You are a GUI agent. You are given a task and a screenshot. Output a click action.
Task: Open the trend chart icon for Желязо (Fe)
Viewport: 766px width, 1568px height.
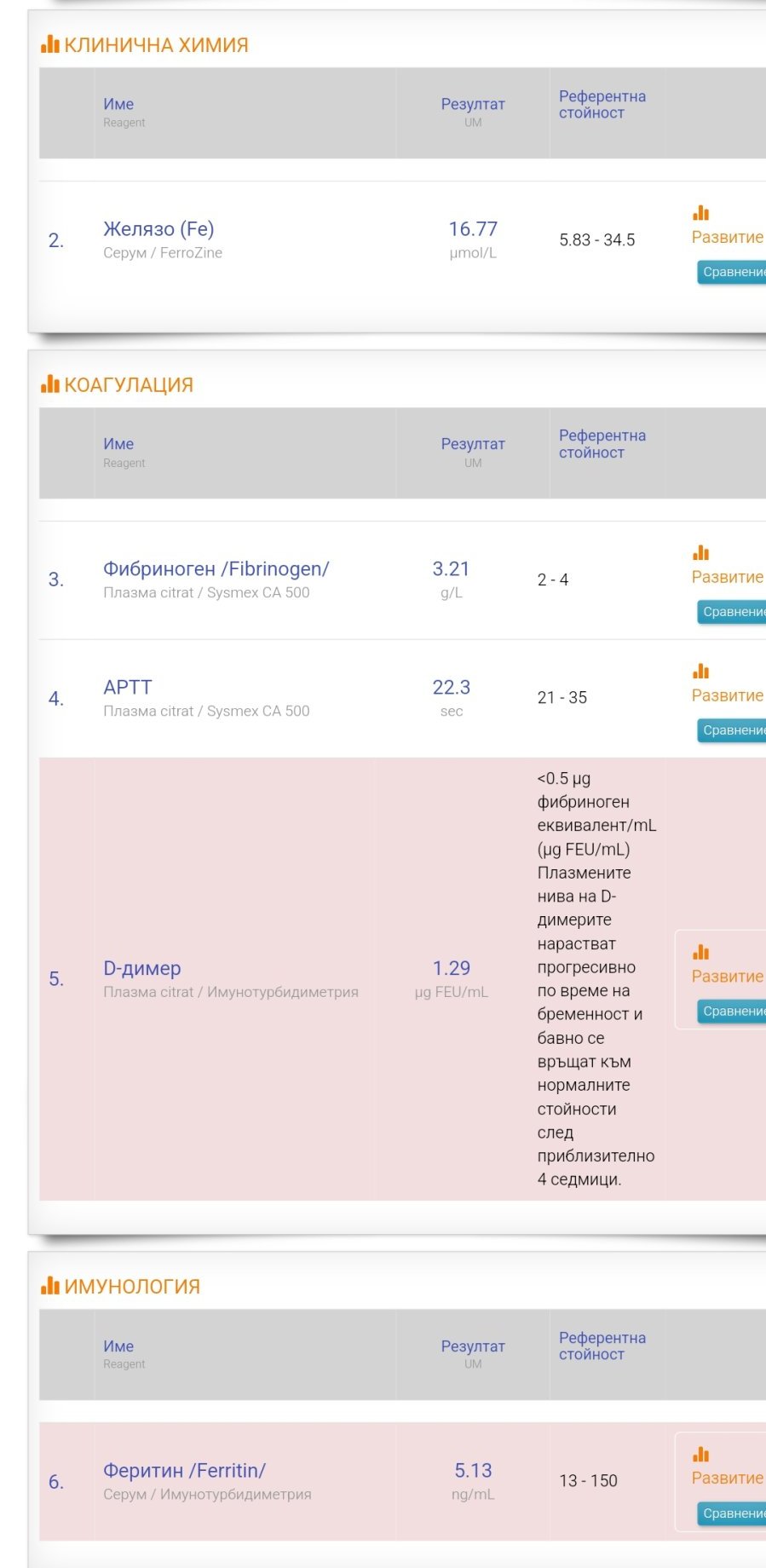click(x=701, y=213)
